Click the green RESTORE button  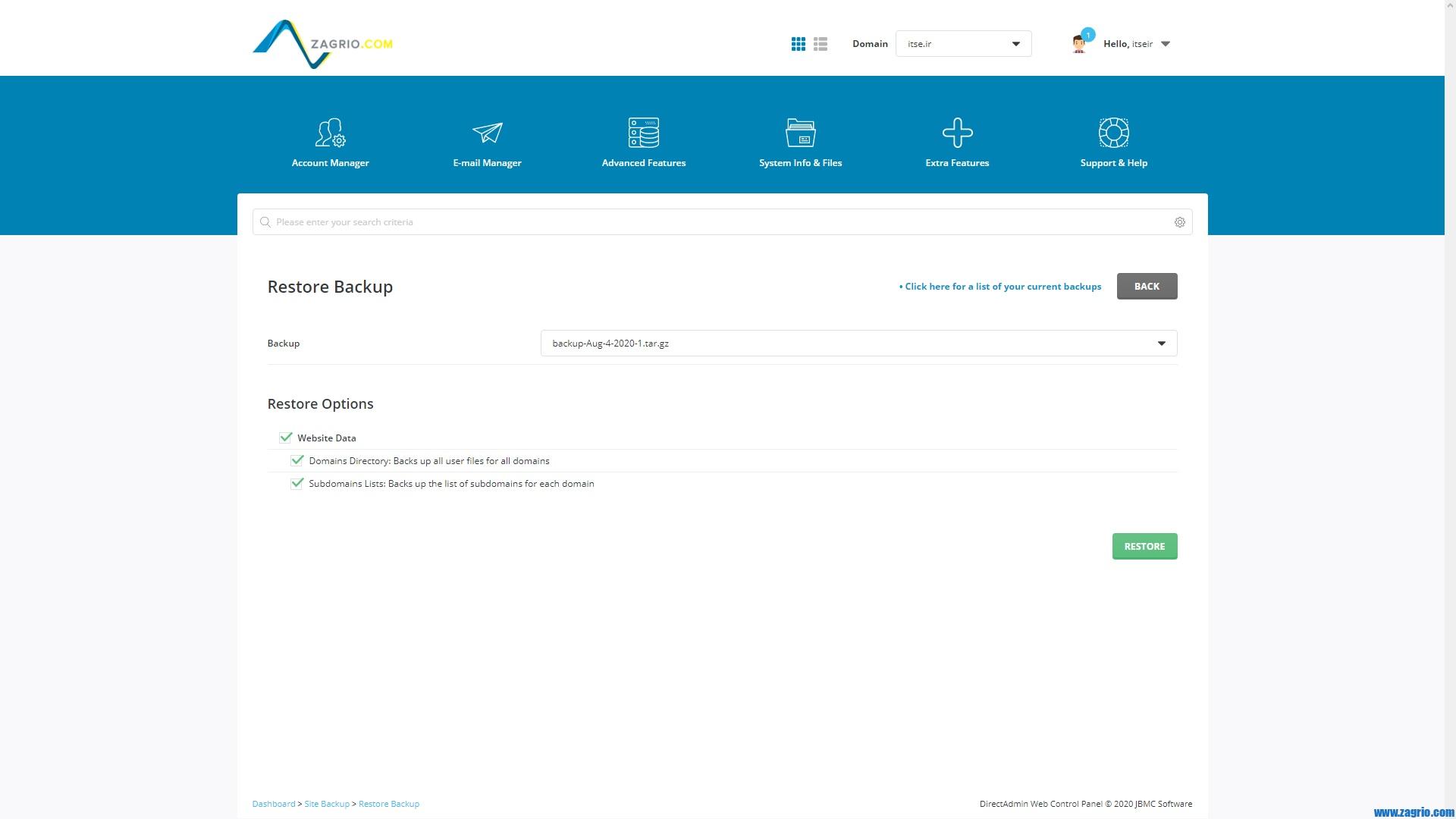(x=1144, y=546)
